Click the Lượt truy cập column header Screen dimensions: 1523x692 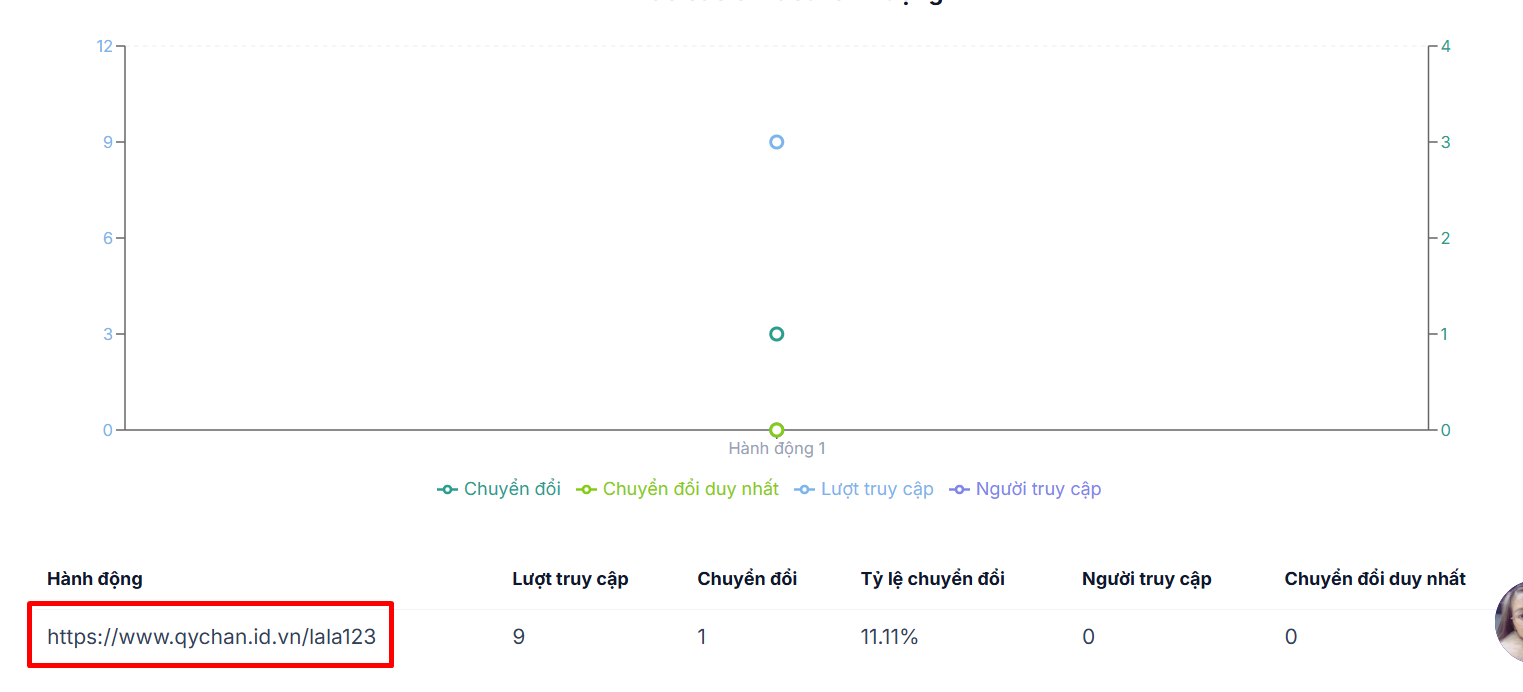coord(570,579)
